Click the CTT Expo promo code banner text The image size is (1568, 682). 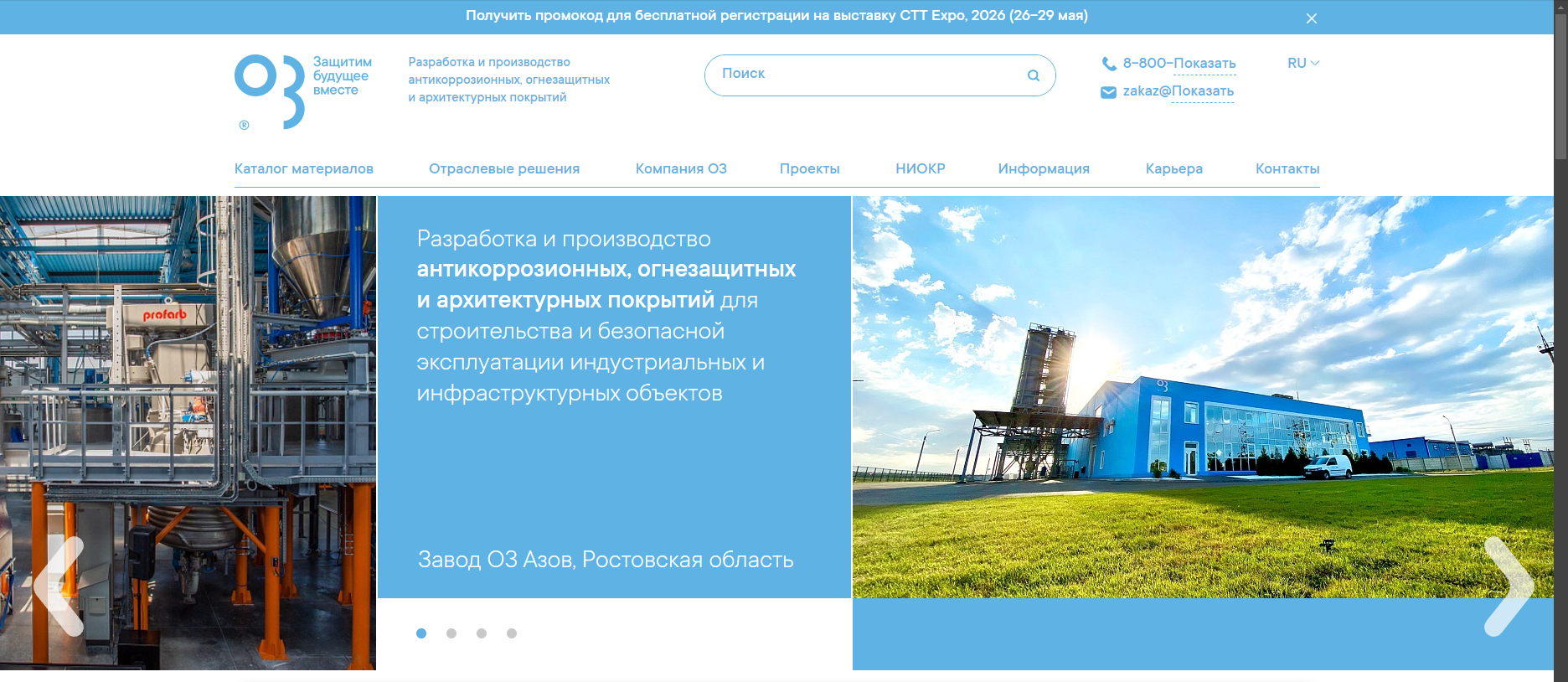tap(776, 16)
